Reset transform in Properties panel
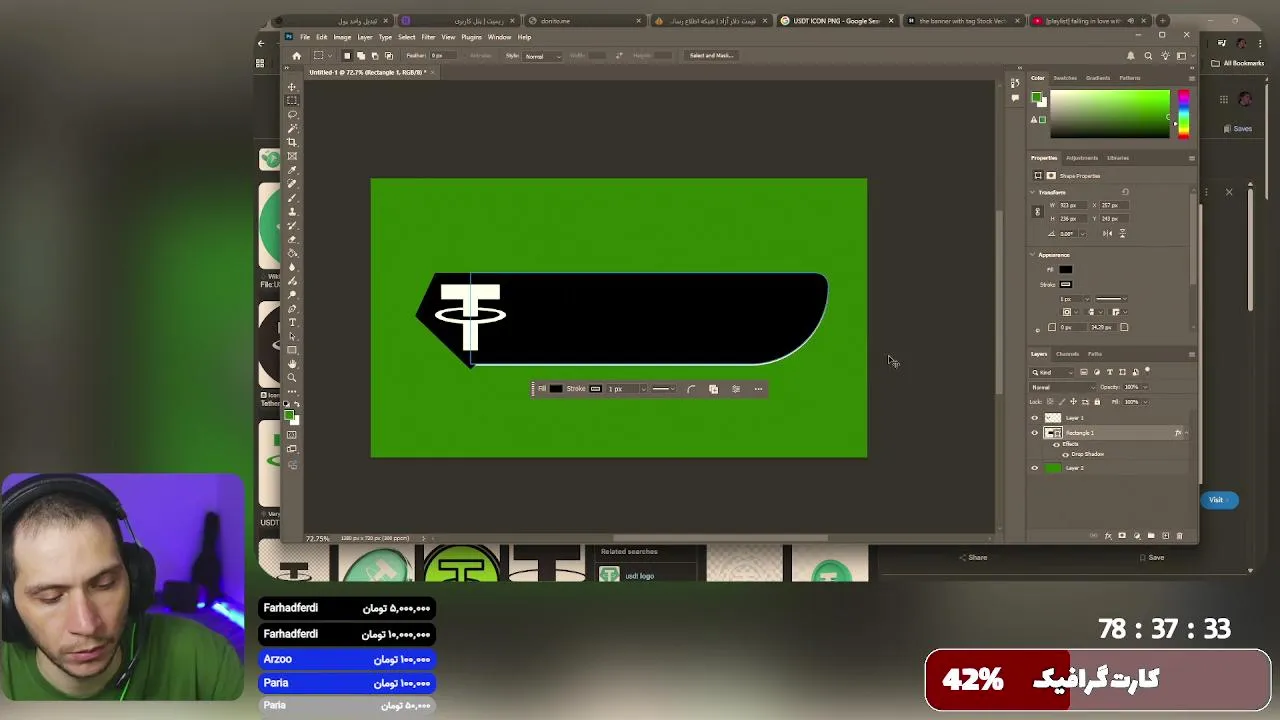 pos(1125,192)
